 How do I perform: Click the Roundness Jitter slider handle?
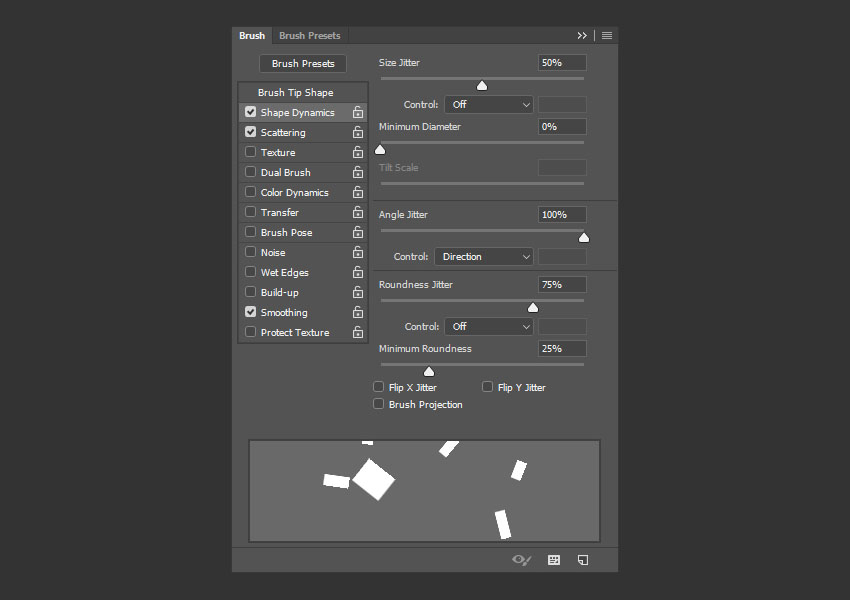point(532,308)
